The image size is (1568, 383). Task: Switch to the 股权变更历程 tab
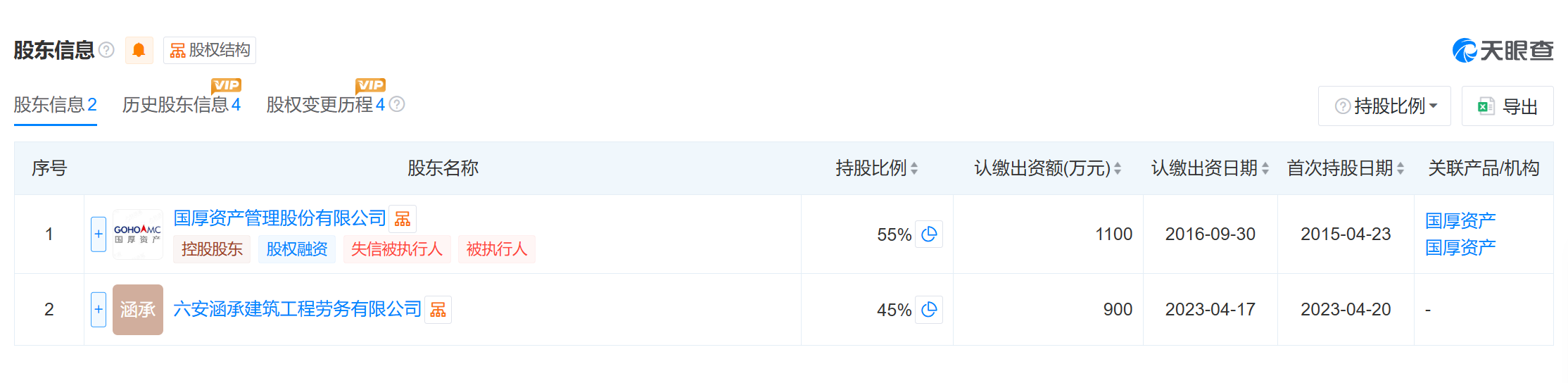(x=325, y=105)
